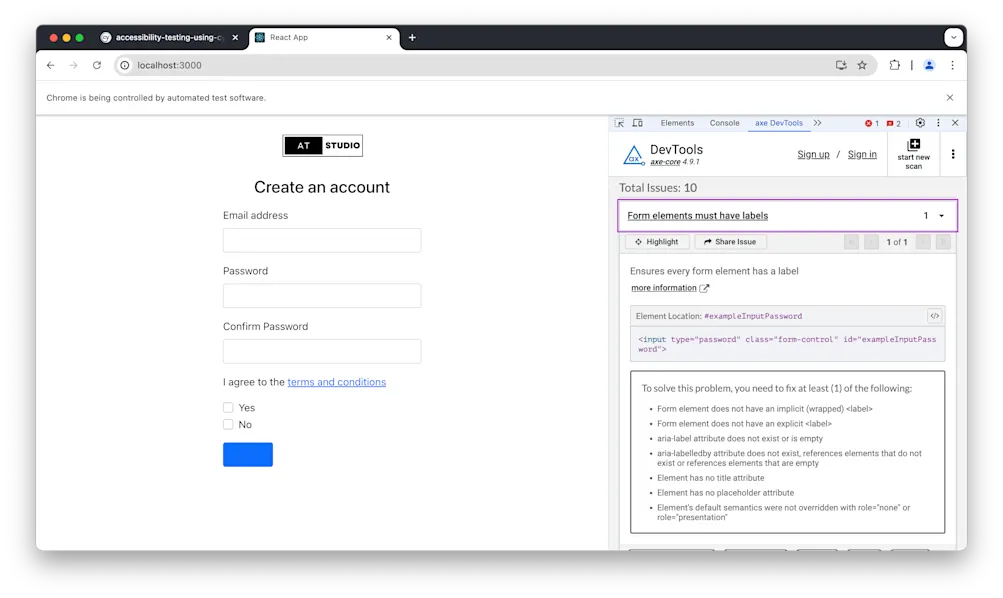The width and height of the screenshot is (1003, 598).
Task: Close the DevTools panel
Action: coord(955,123)
